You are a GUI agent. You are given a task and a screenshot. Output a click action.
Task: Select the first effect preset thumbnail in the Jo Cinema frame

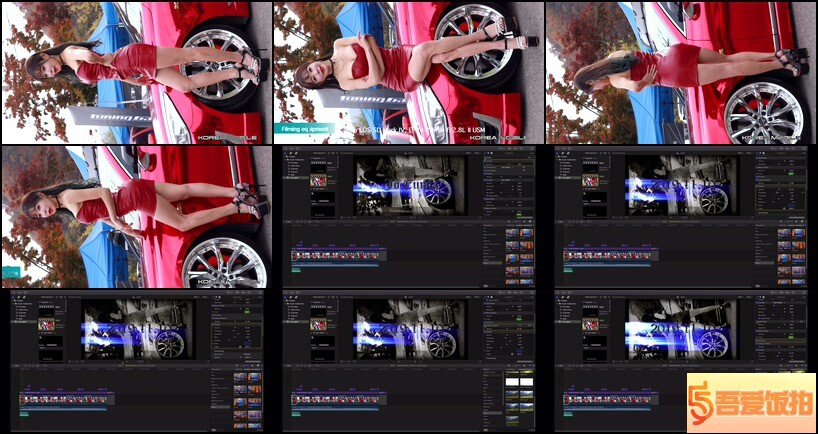tap(511, 234)
